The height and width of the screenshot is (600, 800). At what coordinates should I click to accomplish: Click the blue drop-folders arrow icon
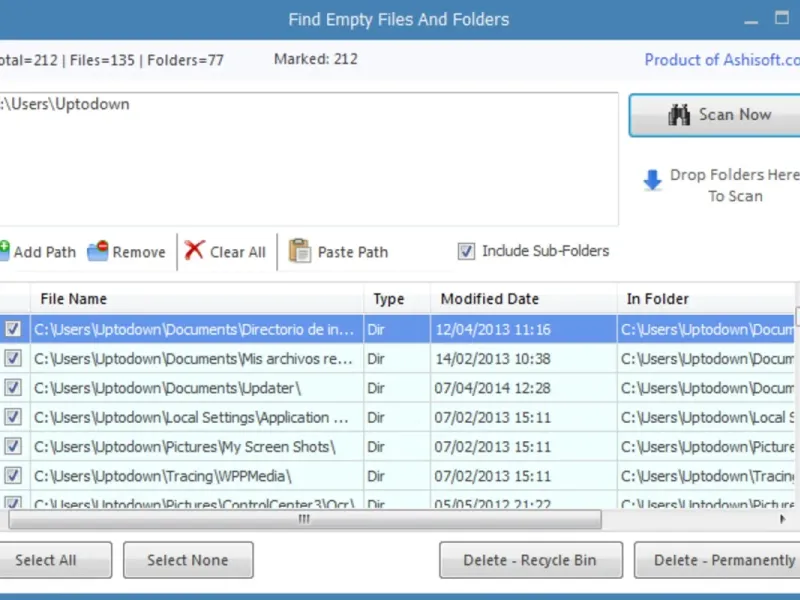(x=652, y=180)
